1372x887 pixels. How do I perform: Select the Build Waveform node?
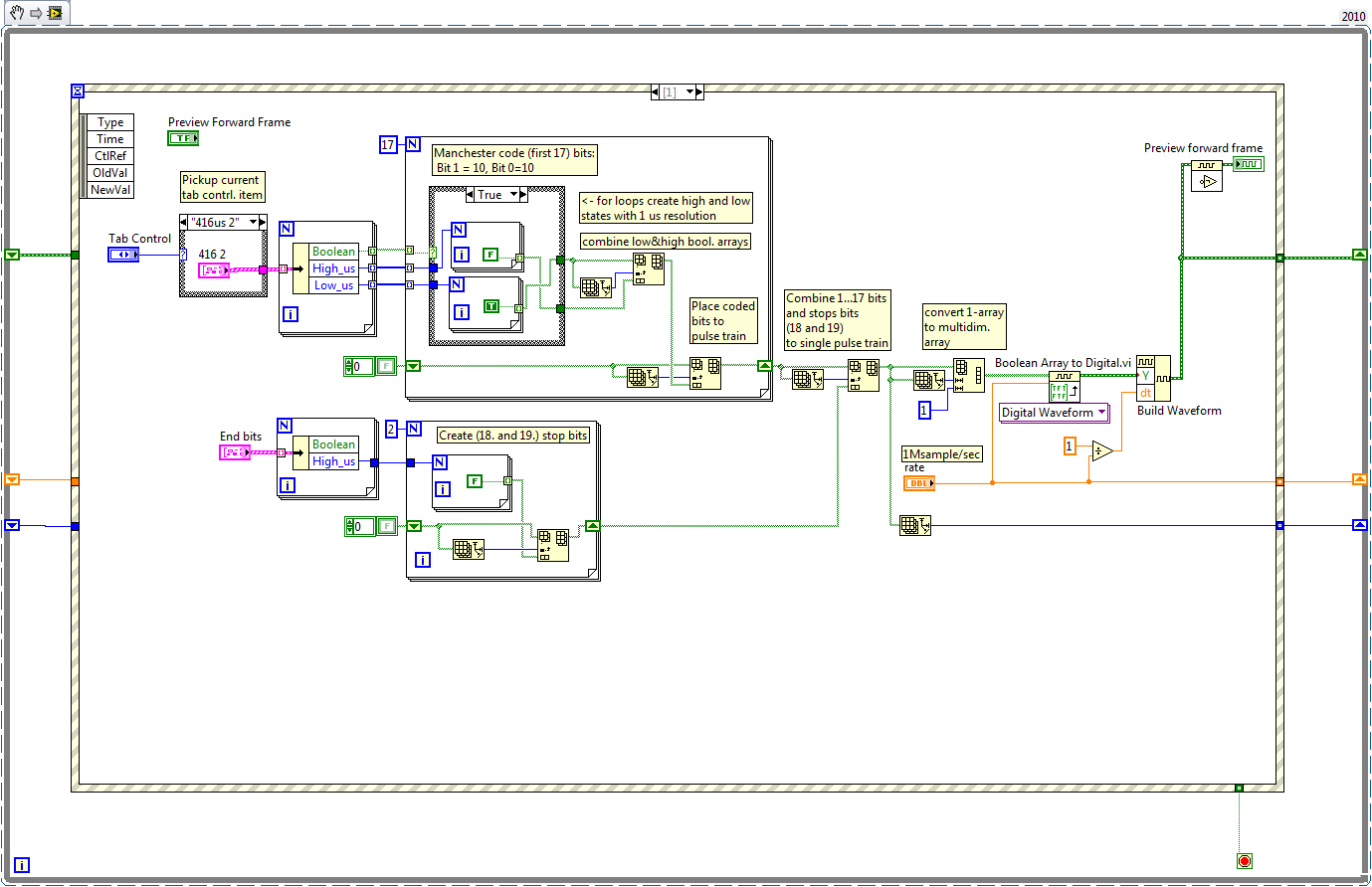pyautogui.click(x=1154, y=378)
